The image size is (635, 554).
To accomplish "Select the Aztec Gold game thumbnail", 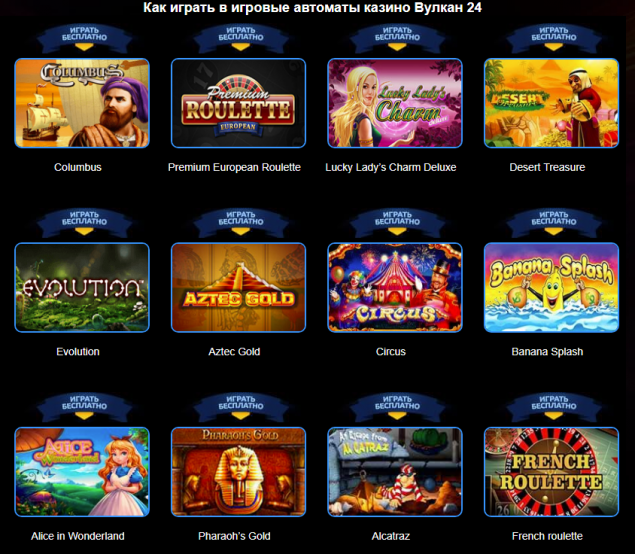I will [x=239, y=288].
